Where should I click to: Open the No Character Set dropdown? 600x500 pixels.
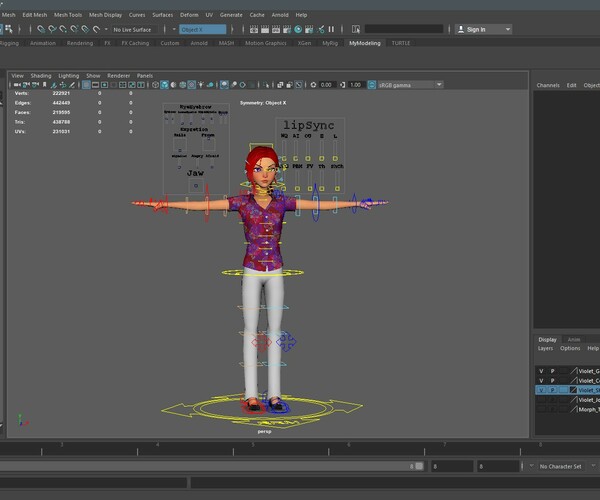pyautogui.click(x=560, y=466)
